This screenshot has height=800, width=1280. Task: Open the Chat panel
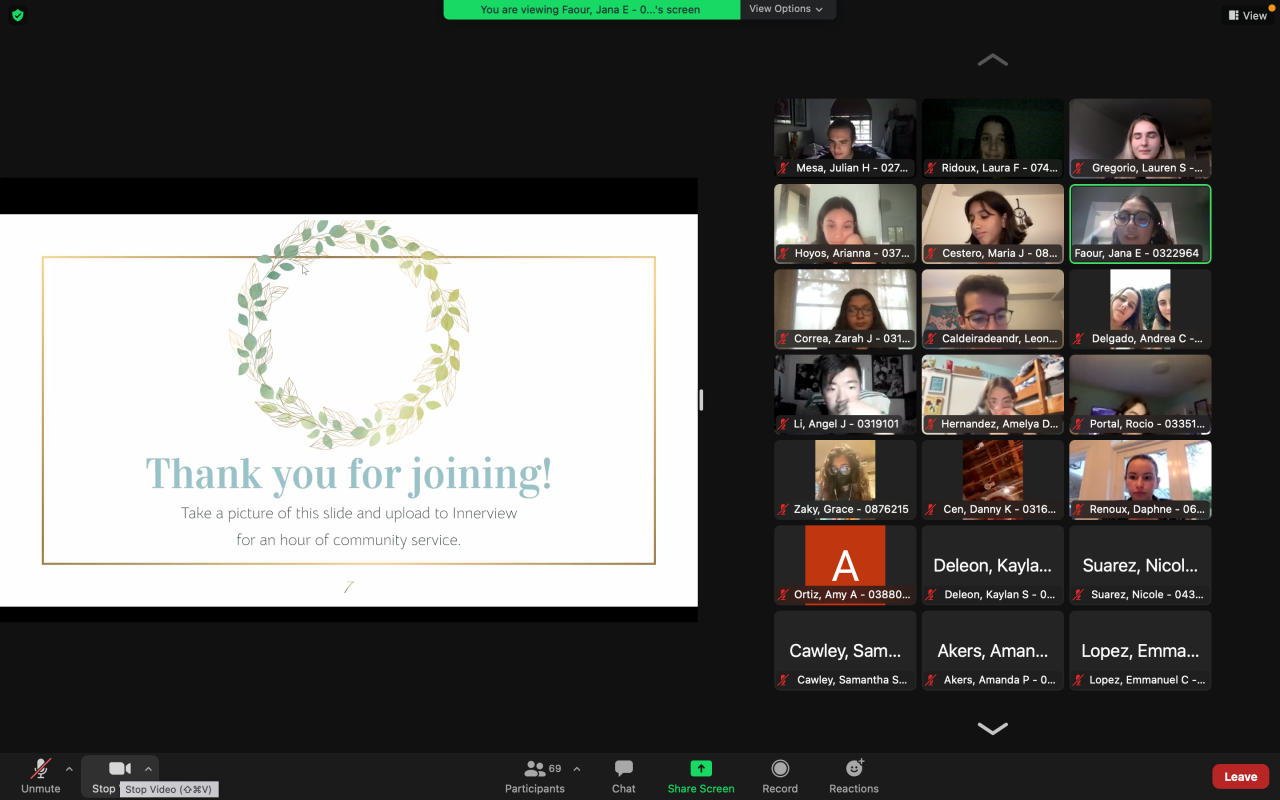[x=624, y=775]
